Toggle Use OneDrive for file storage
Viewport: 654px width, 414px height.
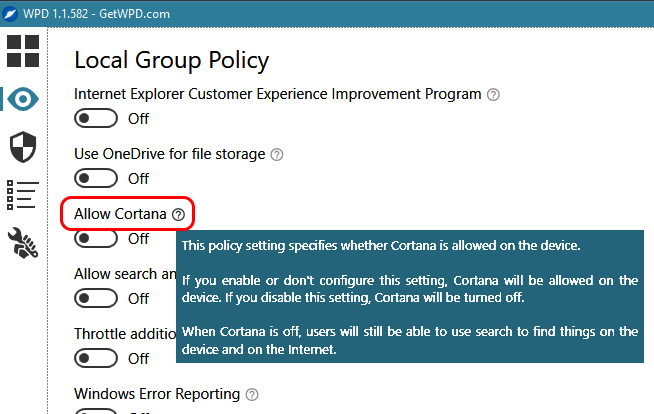[x=97, y=179]
